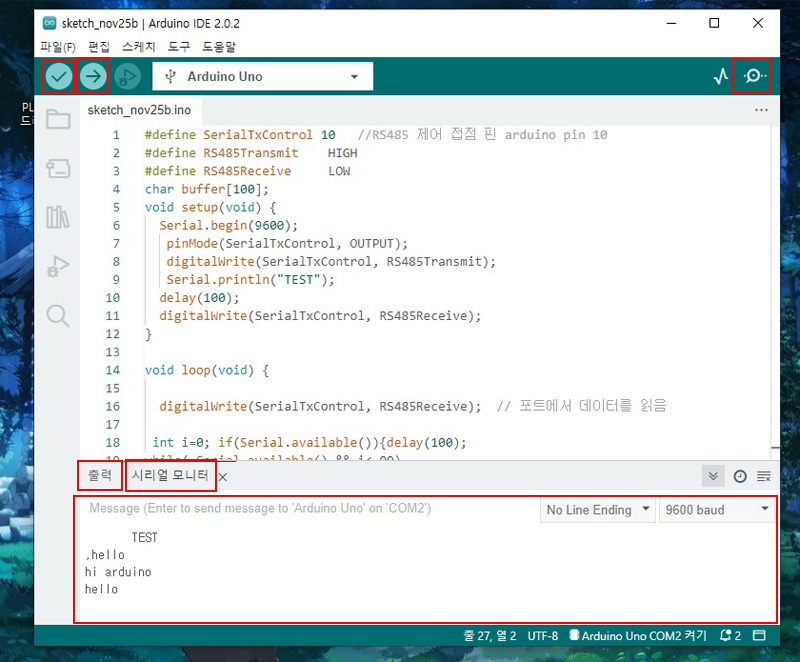Viewport: 800px width, 662px height.
Task: Click Serial.println("TEST") on line 9
Action: [x=251, y=279]
